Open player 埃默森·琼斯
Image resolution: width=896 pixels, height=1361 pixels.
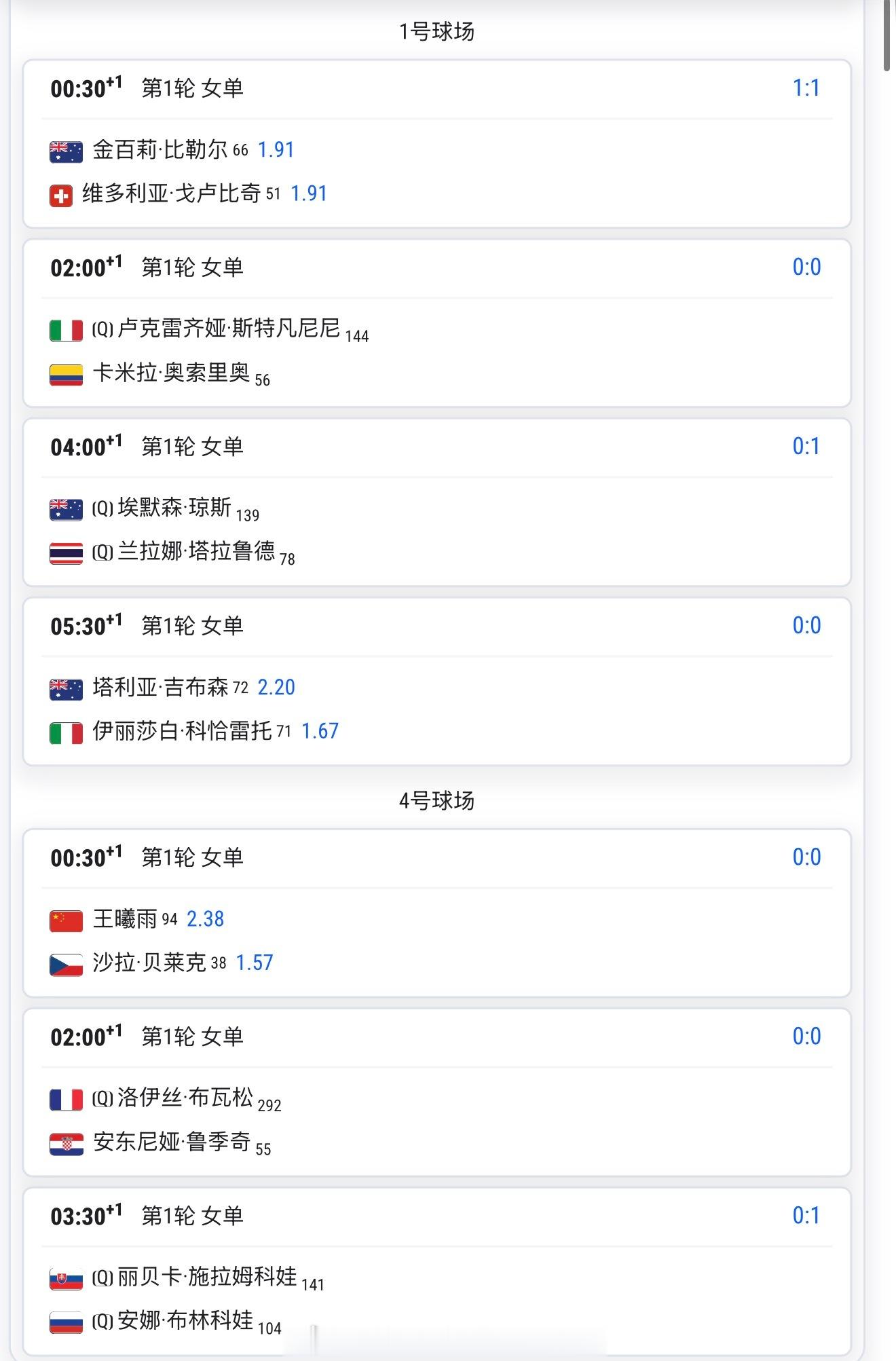pyautogui.click(x=174, y=508)
